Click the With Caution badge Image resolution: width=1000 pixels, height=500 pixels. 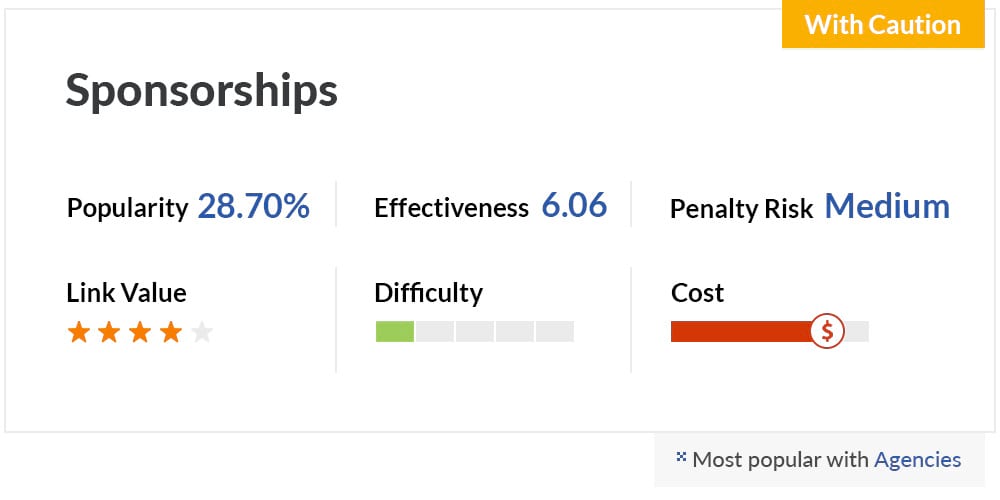point(883,24)
